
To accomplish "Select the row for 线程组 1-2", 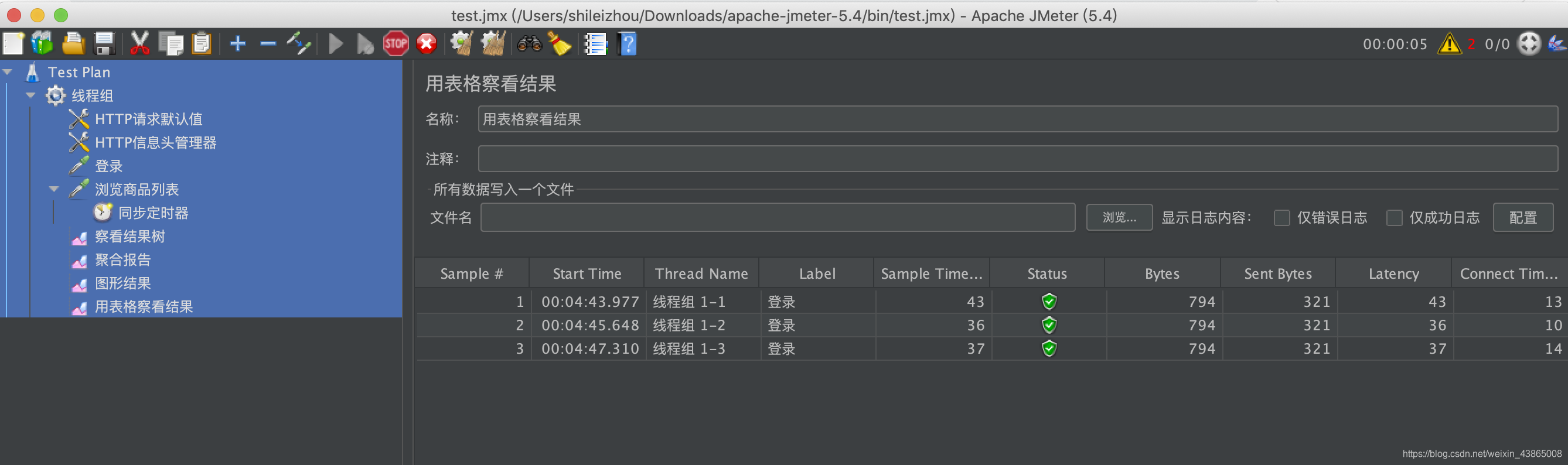I will pyautogui.click(x=991, y=326).
